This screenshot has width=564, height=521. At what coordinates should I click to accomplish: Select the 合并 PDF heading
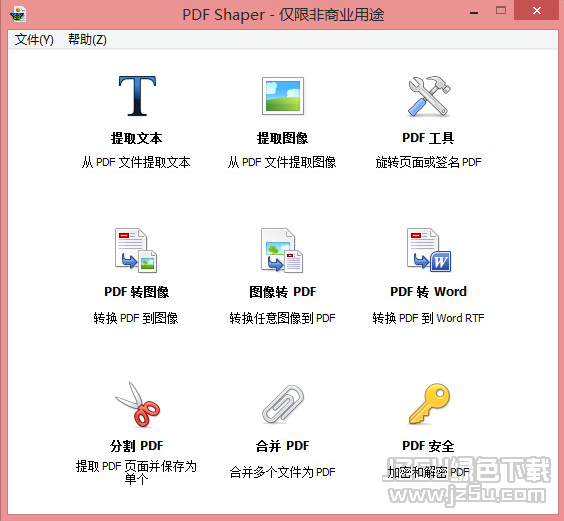(x=282, y=446)
